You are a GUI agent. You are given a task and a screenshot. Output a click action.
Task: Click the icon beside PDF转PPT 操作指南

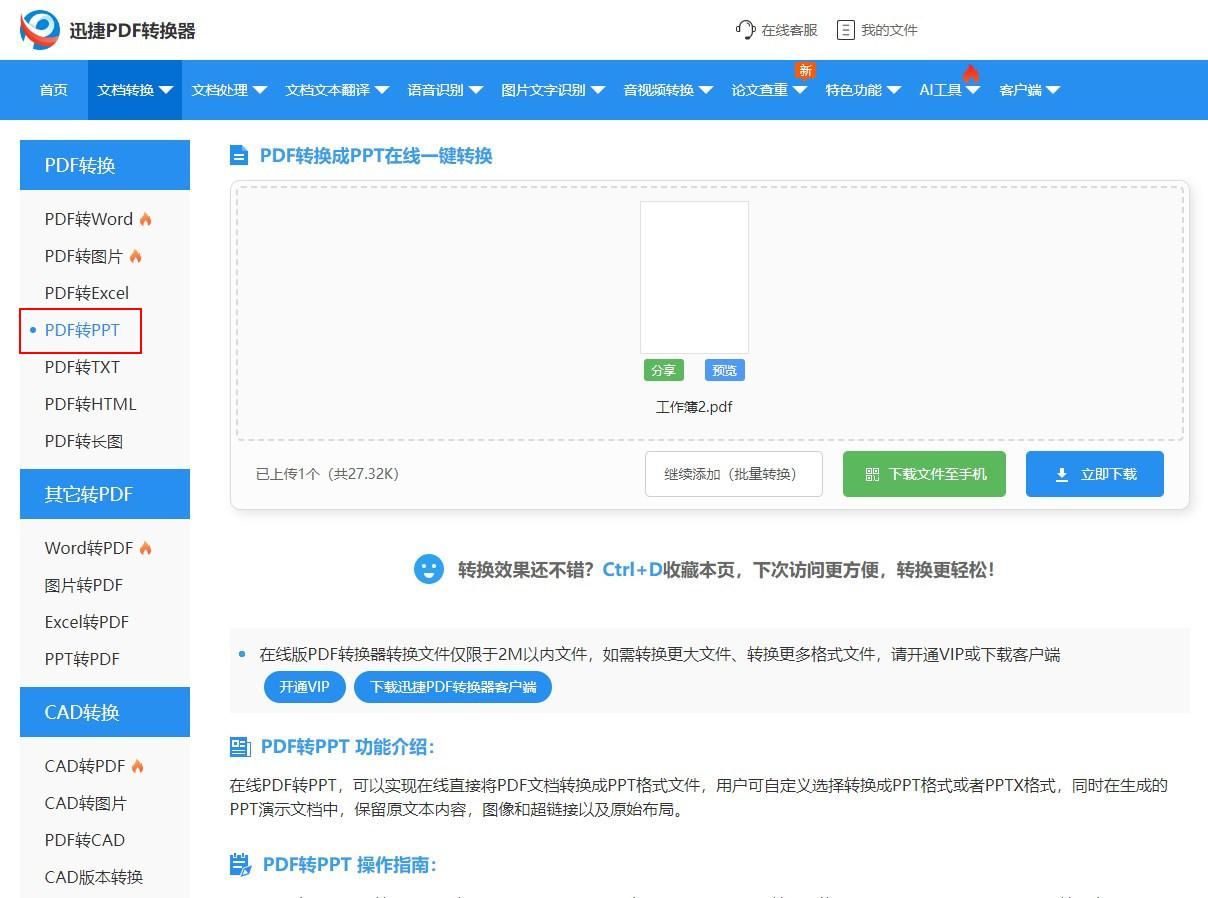coord(240,865)
